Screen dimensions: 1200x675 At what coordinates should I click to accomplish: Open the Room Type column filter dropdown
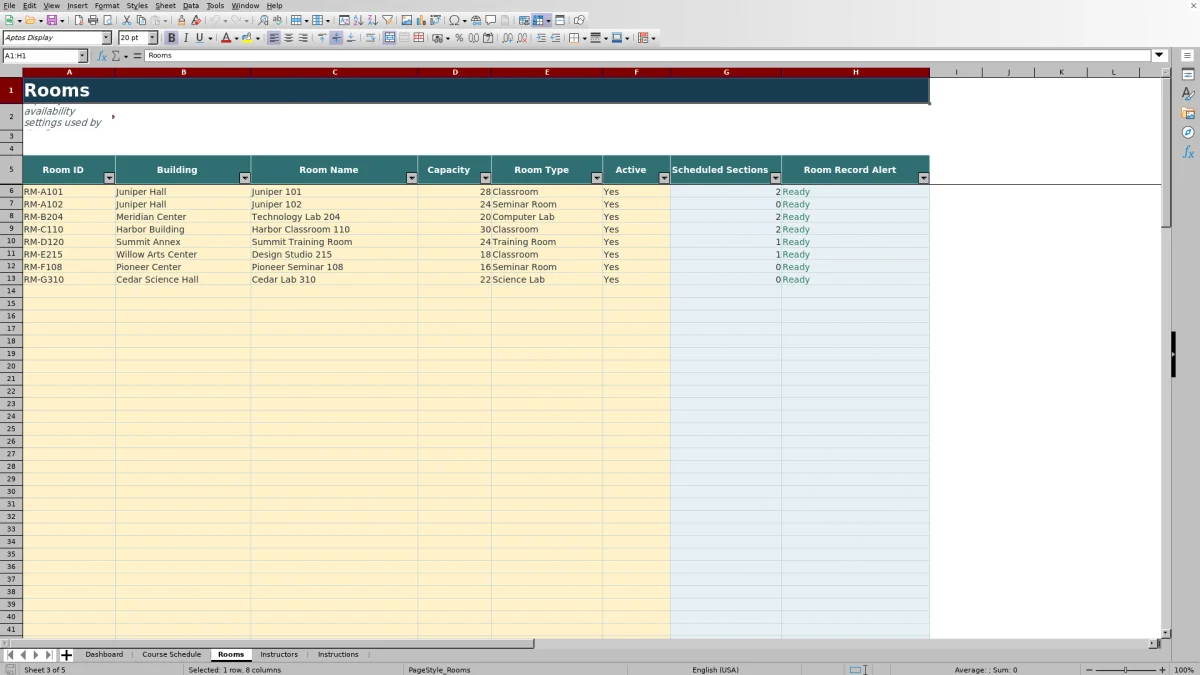pos(597,178)
